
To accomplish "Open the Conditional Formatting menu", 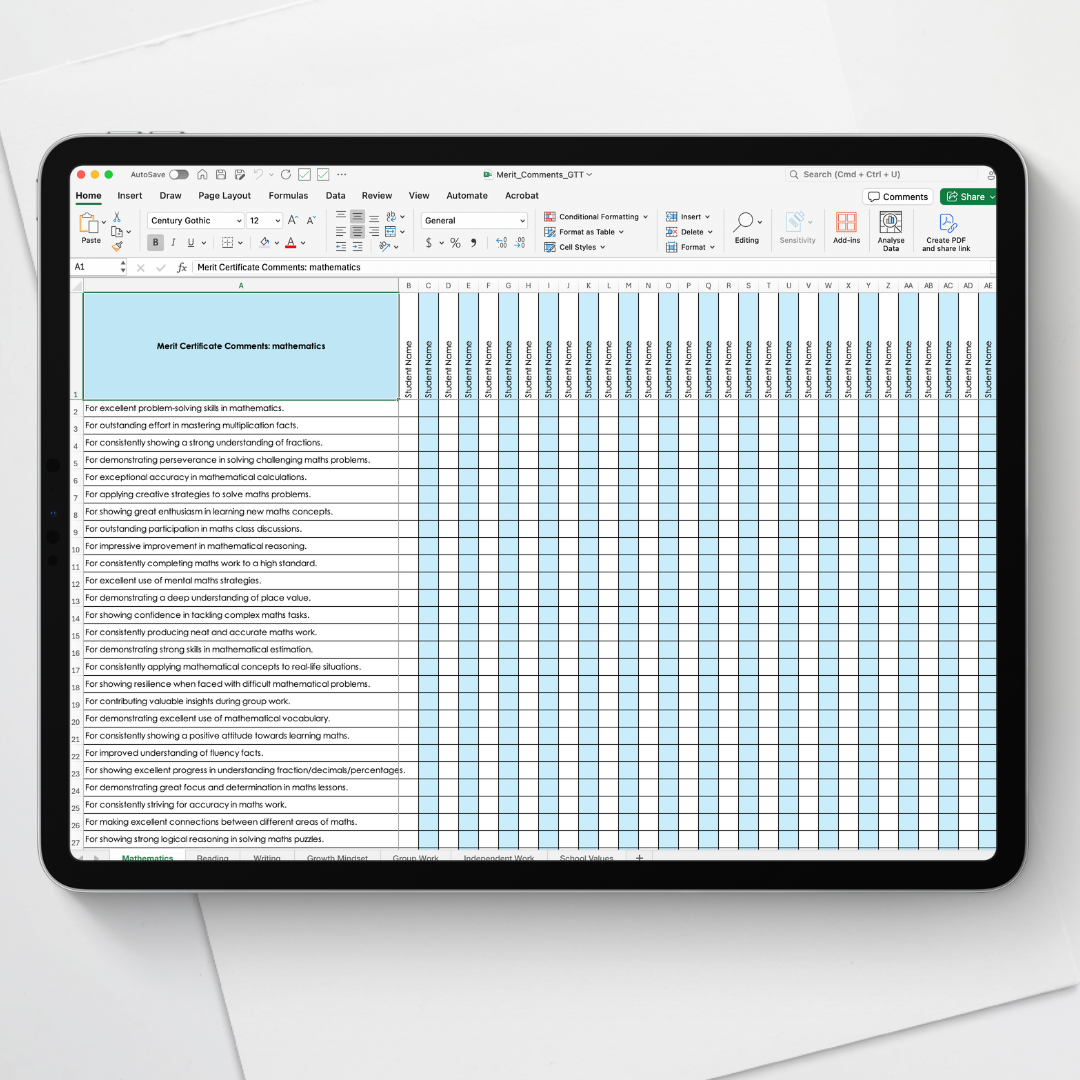I will click(596, 216).
